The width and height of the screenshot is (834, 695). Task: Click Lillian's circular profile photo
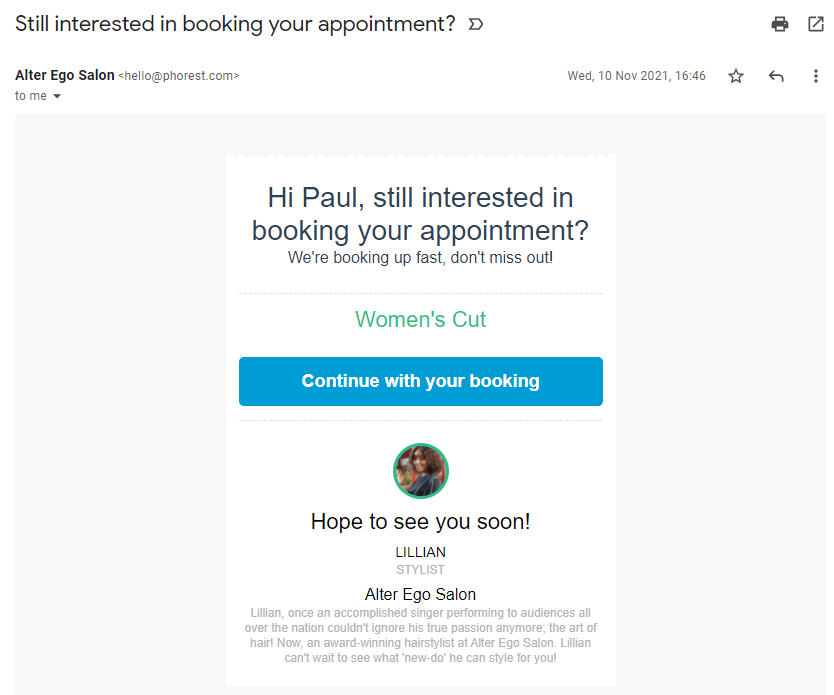(421, 471)
